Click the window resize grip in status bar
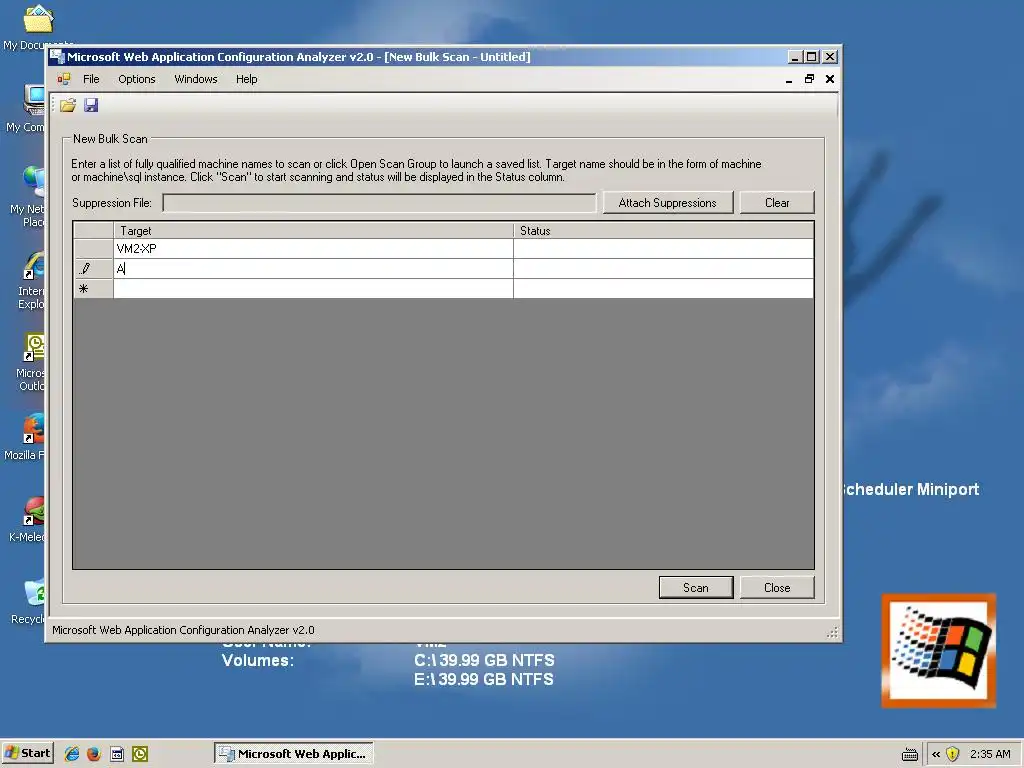The width and height of the screenshot is (1024, 768). pyautogui.click(x=832, y=632)
